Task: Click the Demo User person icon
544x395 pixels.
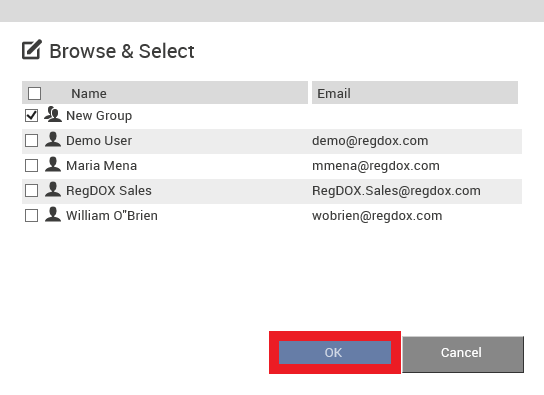Action: tap(53, 139)
